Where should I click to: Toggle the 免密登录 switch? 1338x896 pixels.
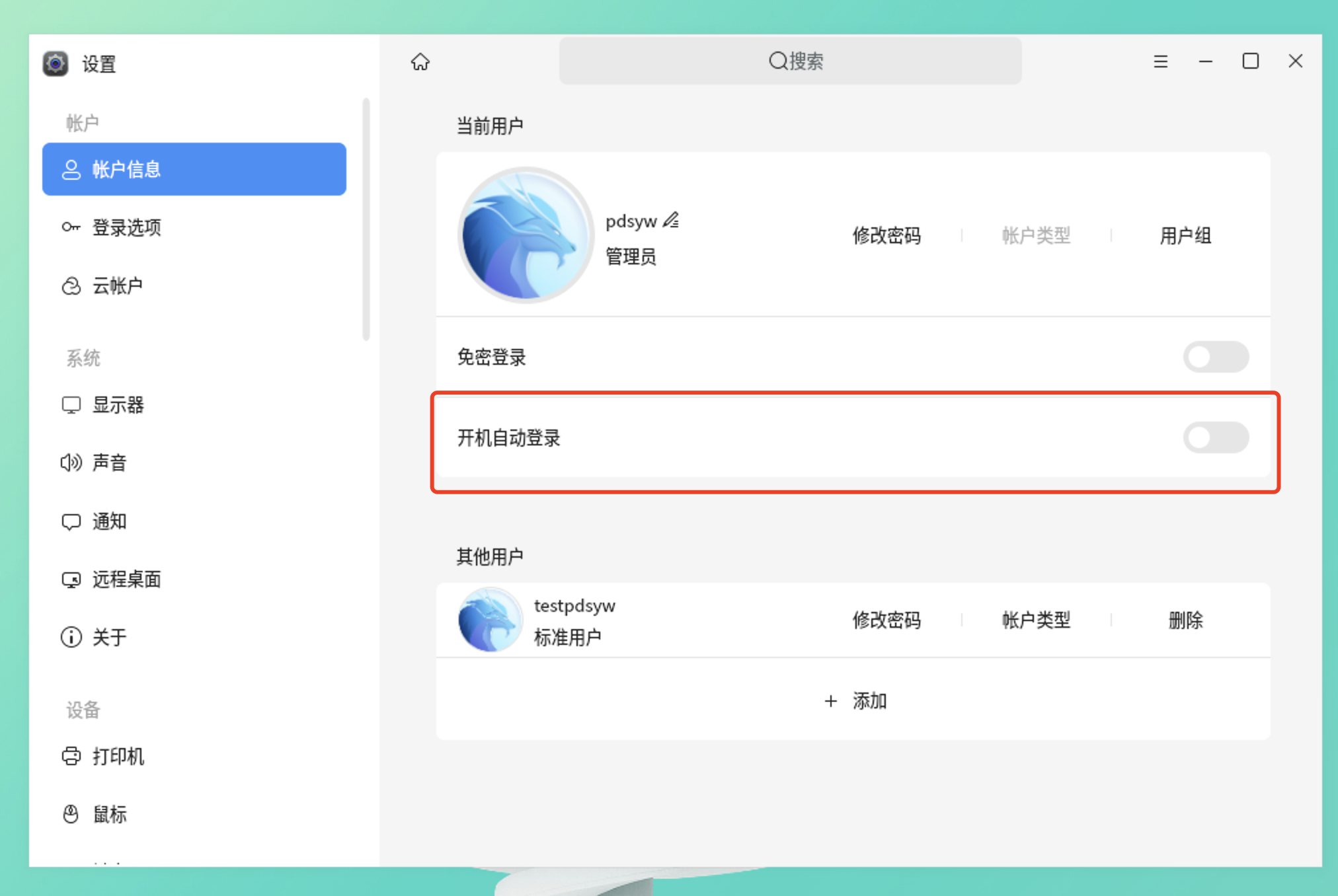(x=1215, y=357)
